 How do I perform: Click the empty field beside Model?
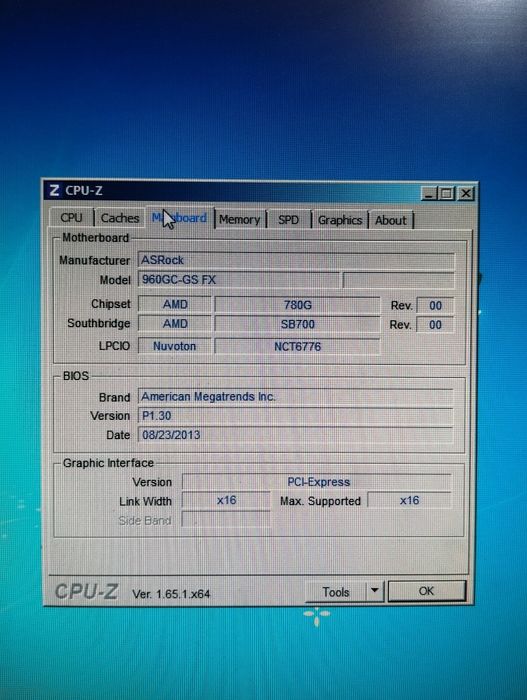click(x=398, y=280)
